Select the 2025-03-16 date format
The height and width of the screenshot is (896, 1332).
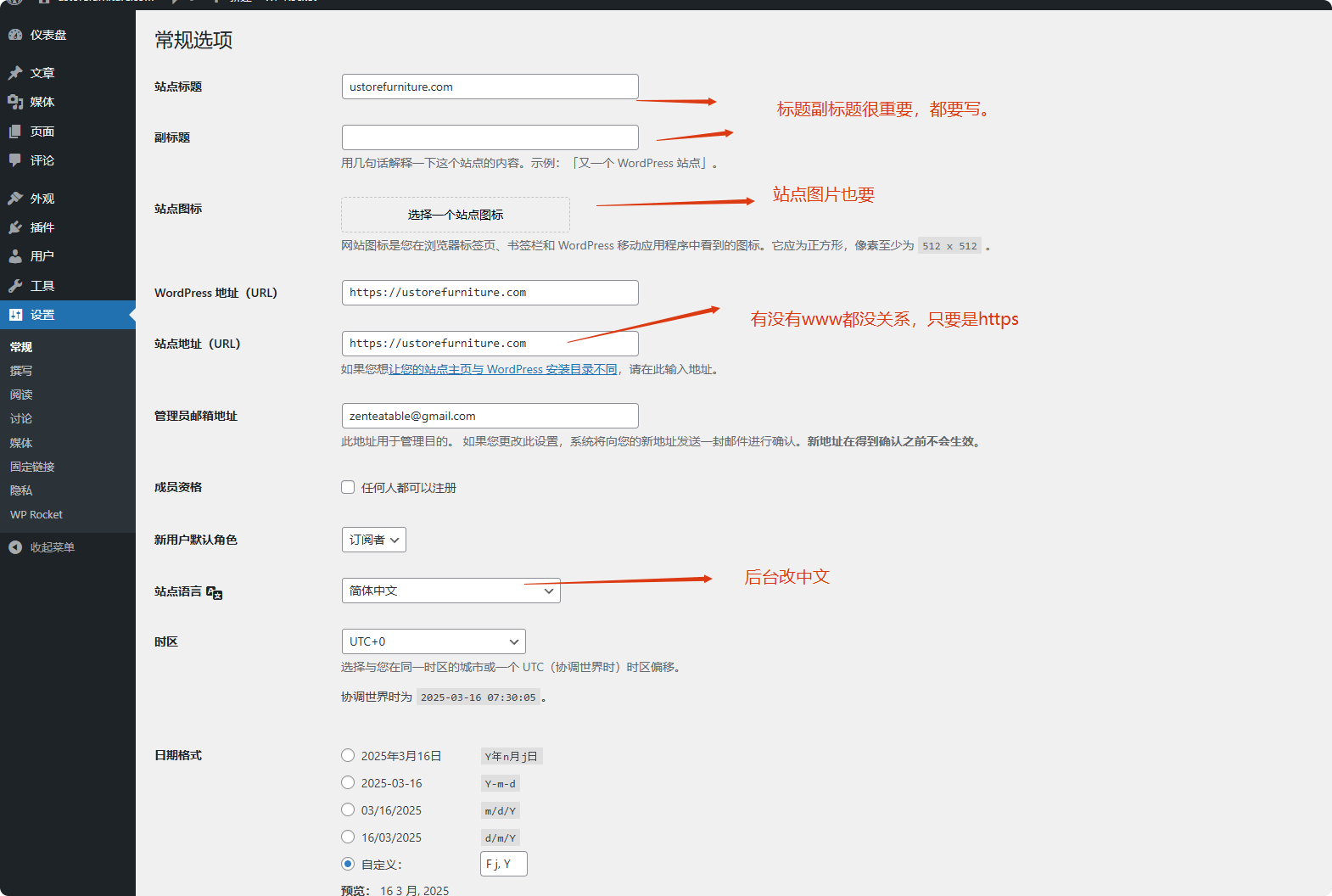[x=348, y=782]
